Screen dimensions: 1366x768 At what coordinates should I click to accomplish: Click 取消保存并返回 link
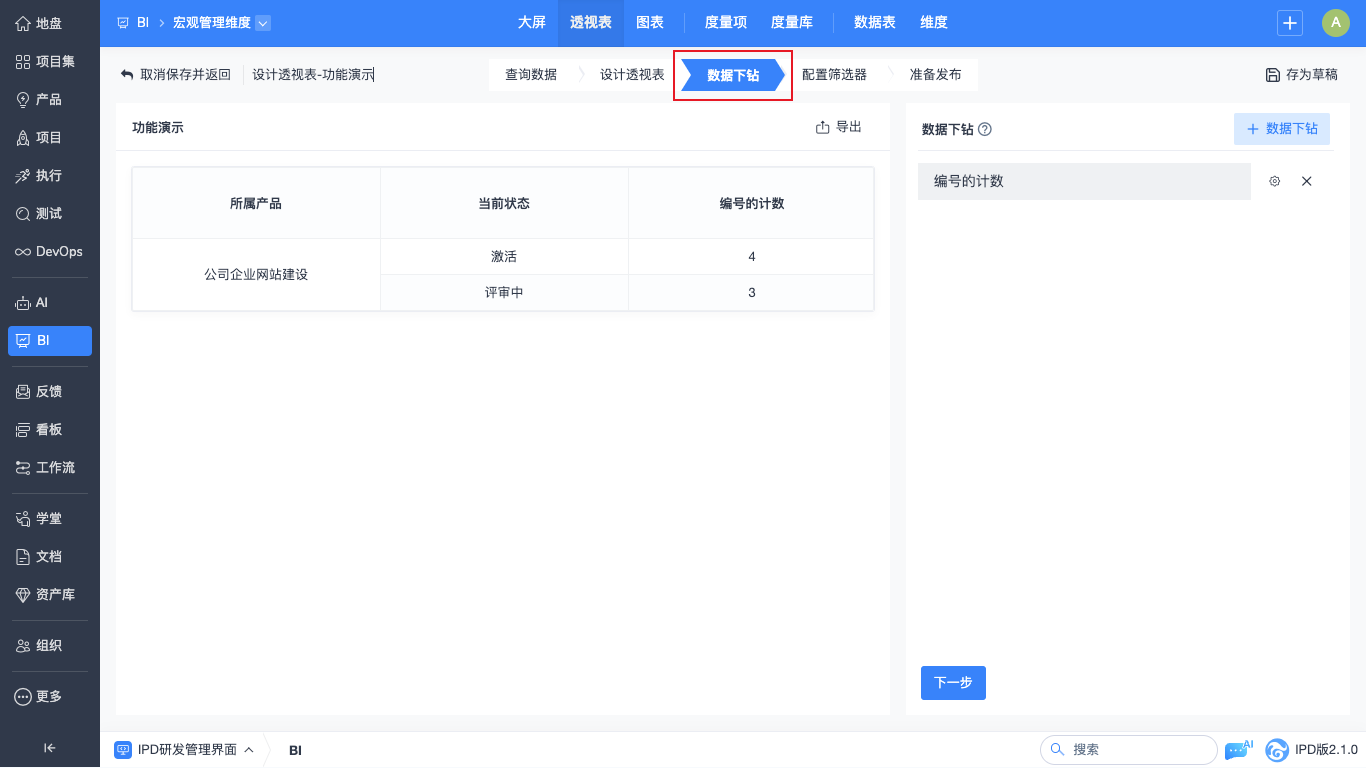pyautogui.click(x=176, y=75)
